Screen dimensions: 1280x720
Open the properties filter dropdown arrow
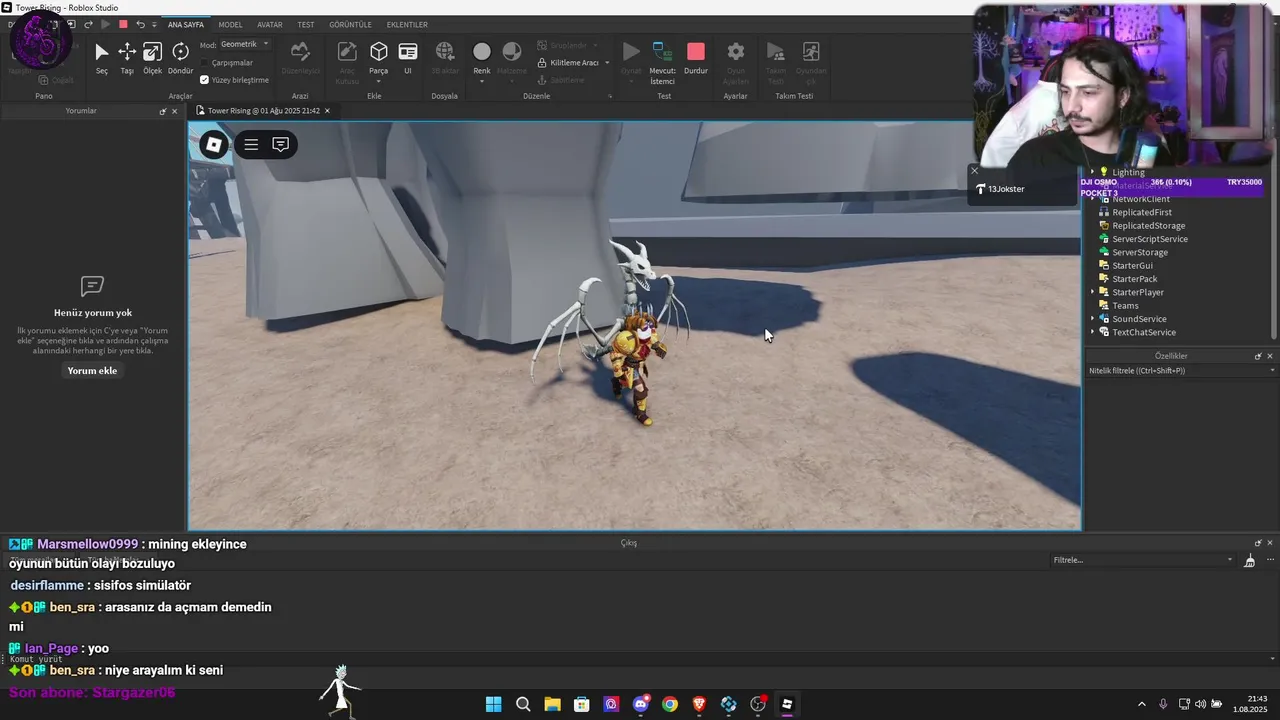(1272, 371)
